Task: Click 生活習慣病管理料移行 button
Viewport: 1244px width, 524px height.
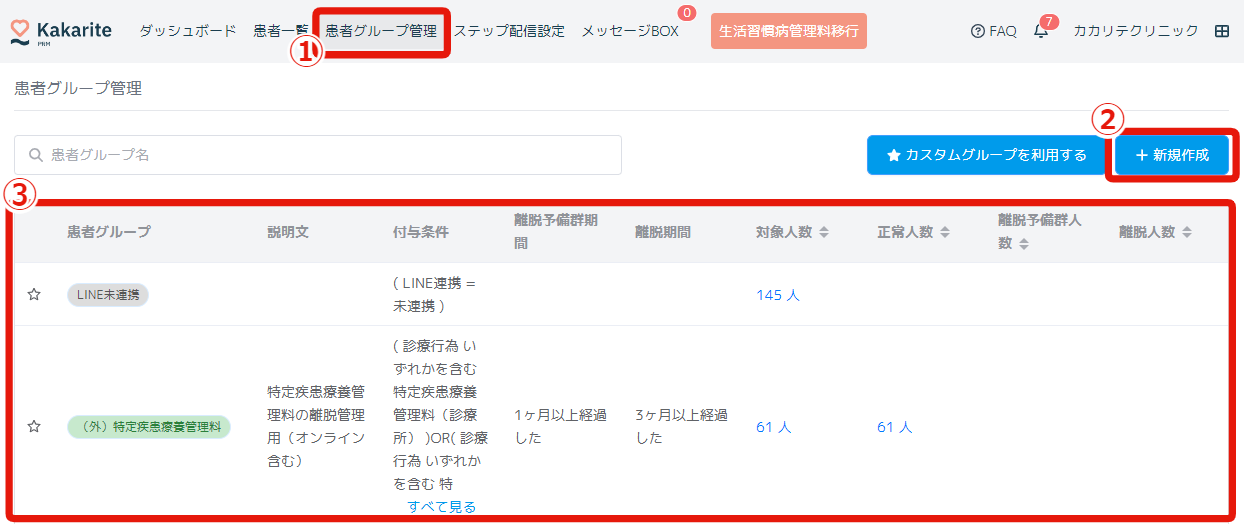Action: point(789,31)
